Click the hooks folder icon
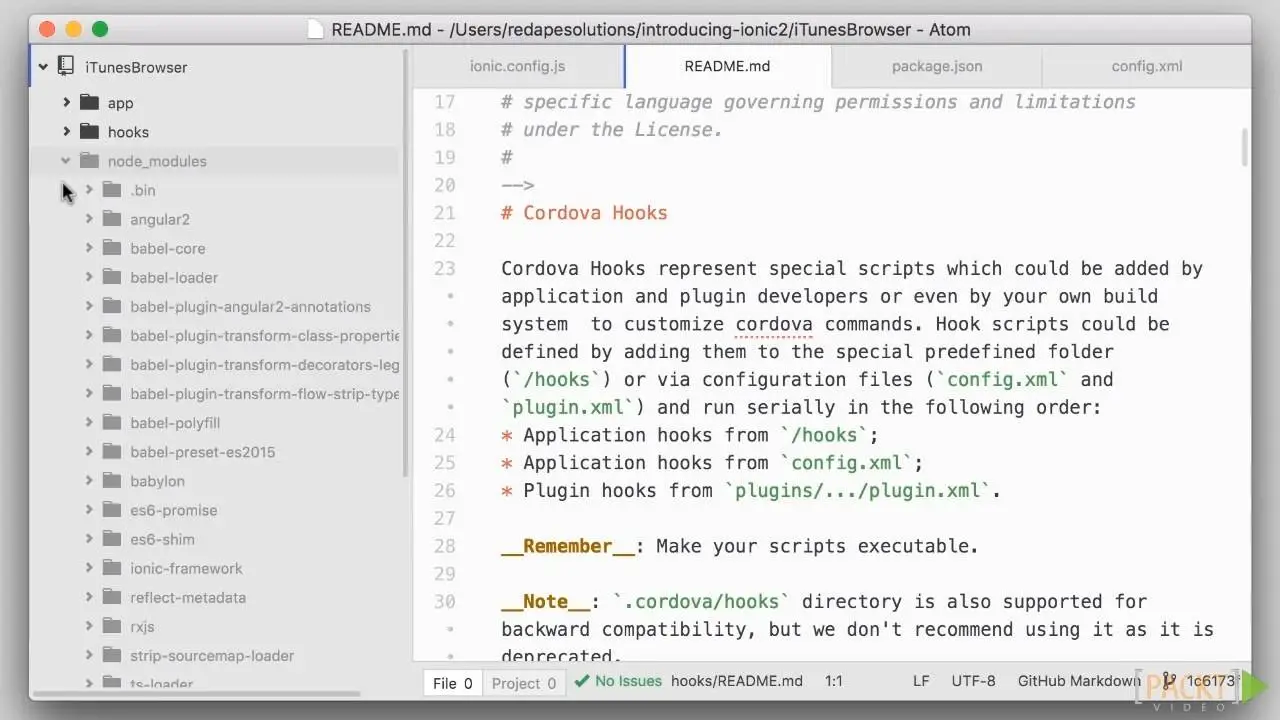Image resolution: width=1280 pixels, height=720 pixels. (x=90, y=131)
